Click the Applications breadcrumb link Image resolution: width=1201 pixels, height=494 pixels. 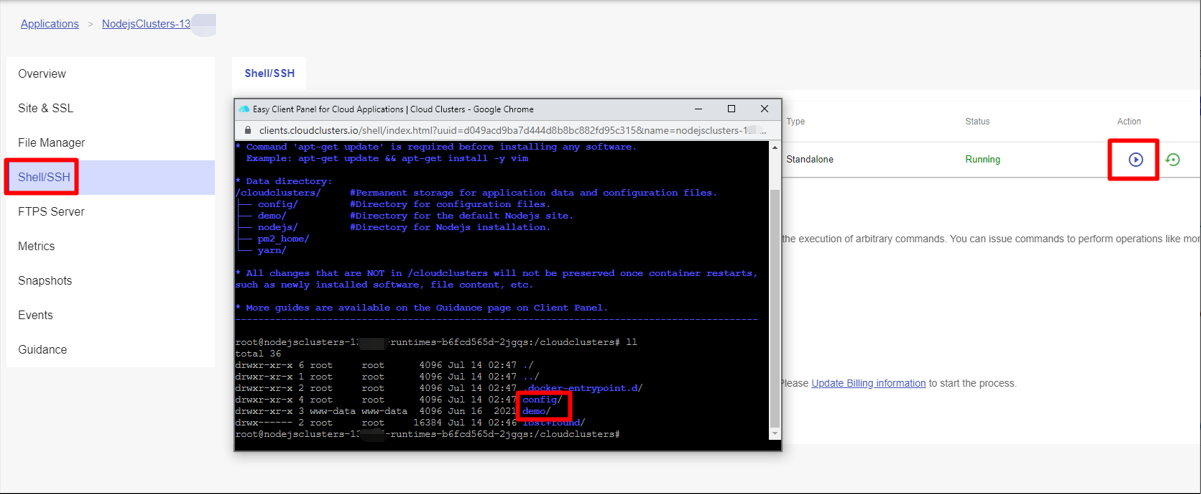(x=50, y=24)
